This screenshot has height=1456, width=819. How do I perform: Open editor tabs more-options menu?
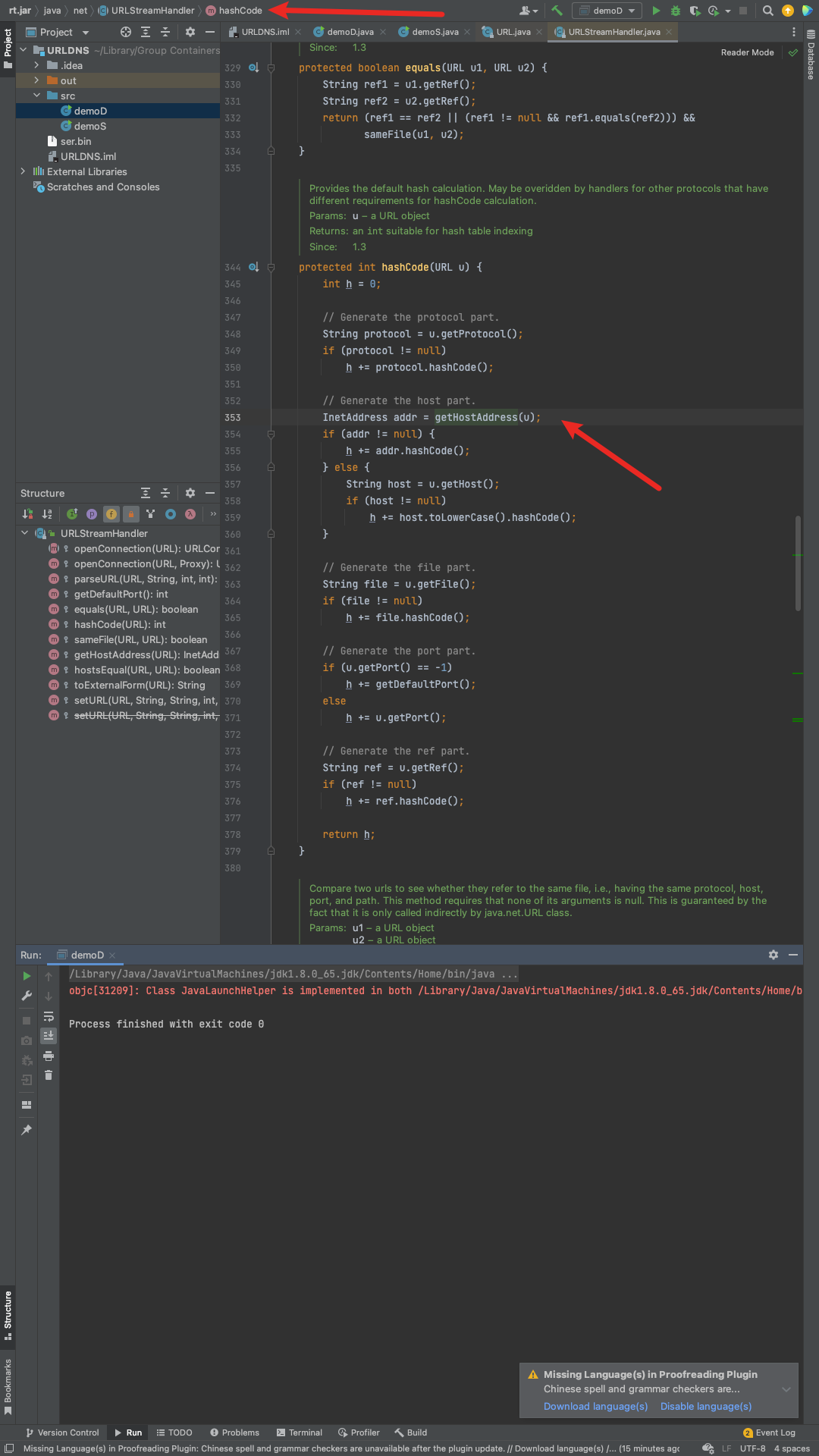pos(794,32)
